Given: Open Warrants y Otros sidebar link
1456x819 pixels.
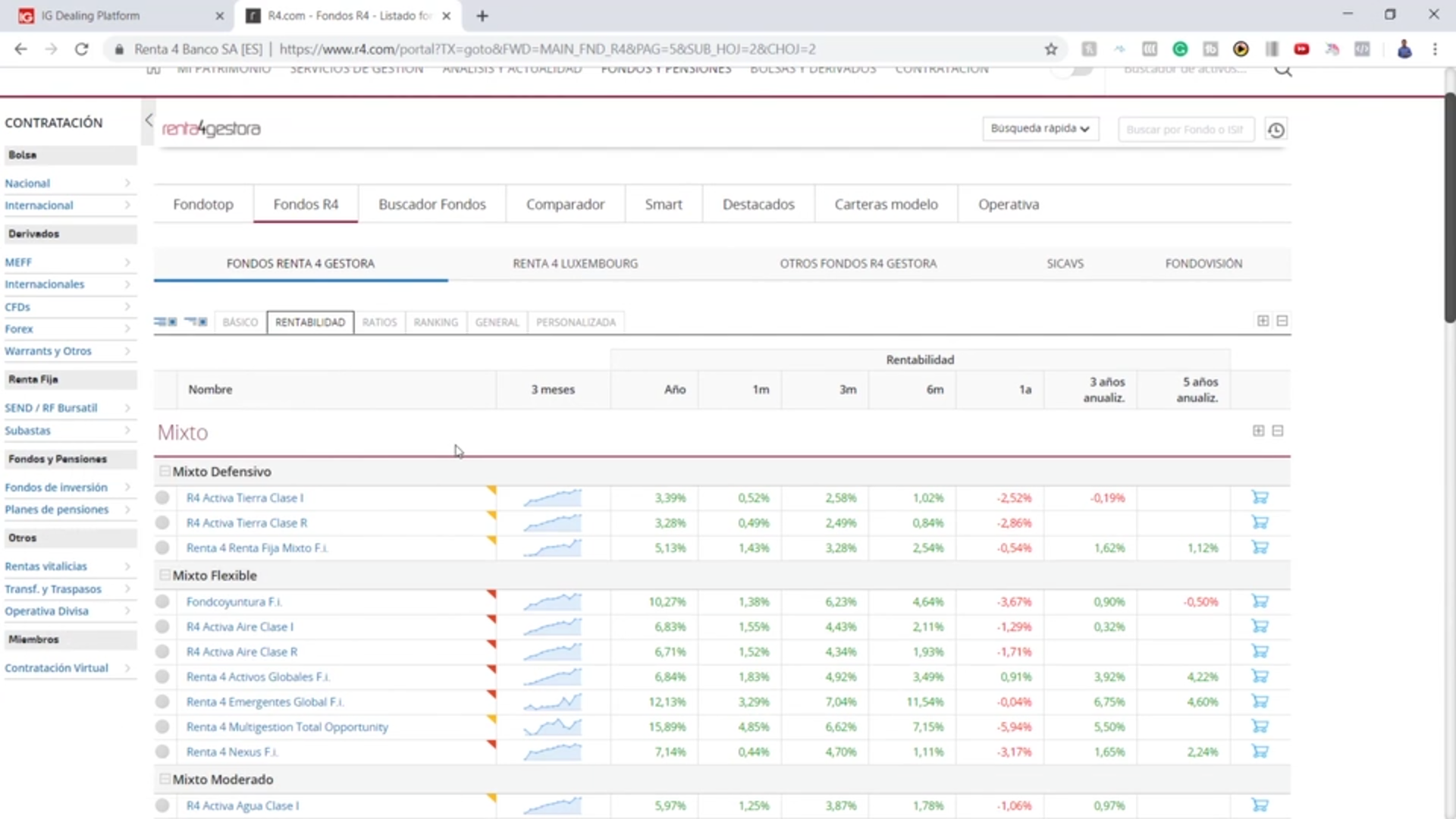Looking at the screenshot, I should click(x=48, y=351).
